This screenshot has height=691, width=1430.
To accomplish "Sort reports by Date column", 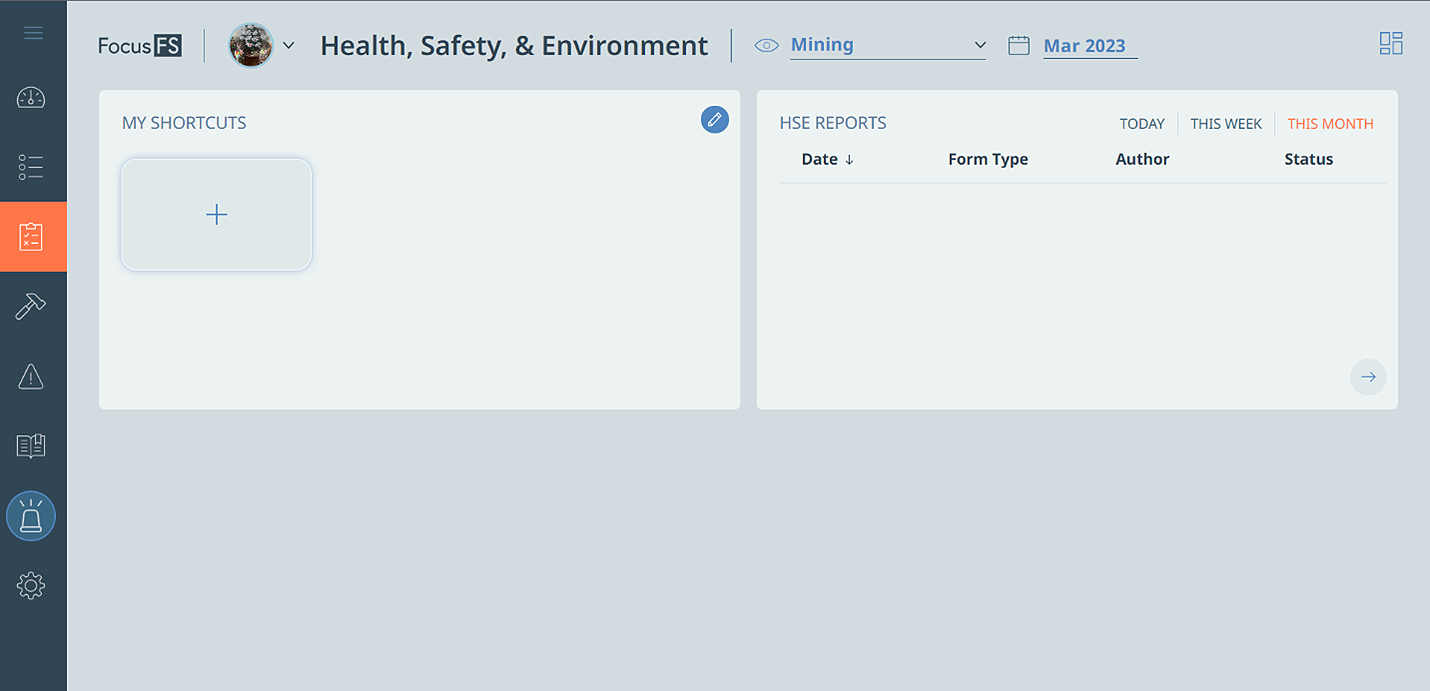I will click(828, 159).
